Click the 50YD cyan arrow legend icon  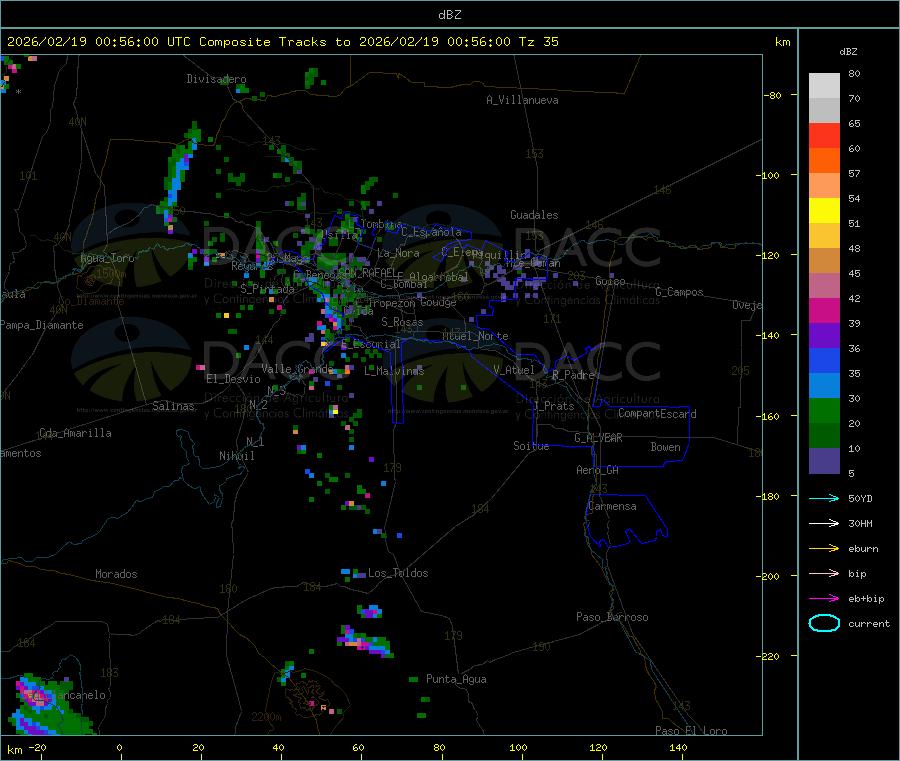[824, 498]
